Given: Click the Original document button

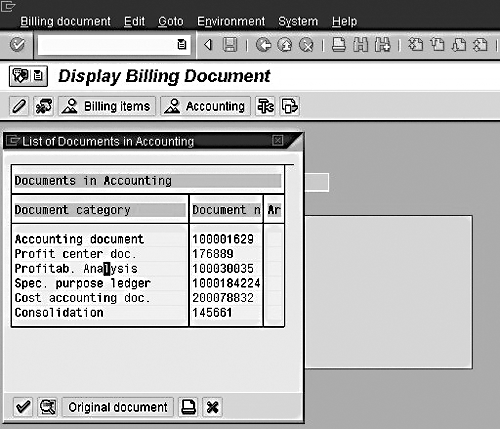Looking at the screenshot, I should coord(118,407).
